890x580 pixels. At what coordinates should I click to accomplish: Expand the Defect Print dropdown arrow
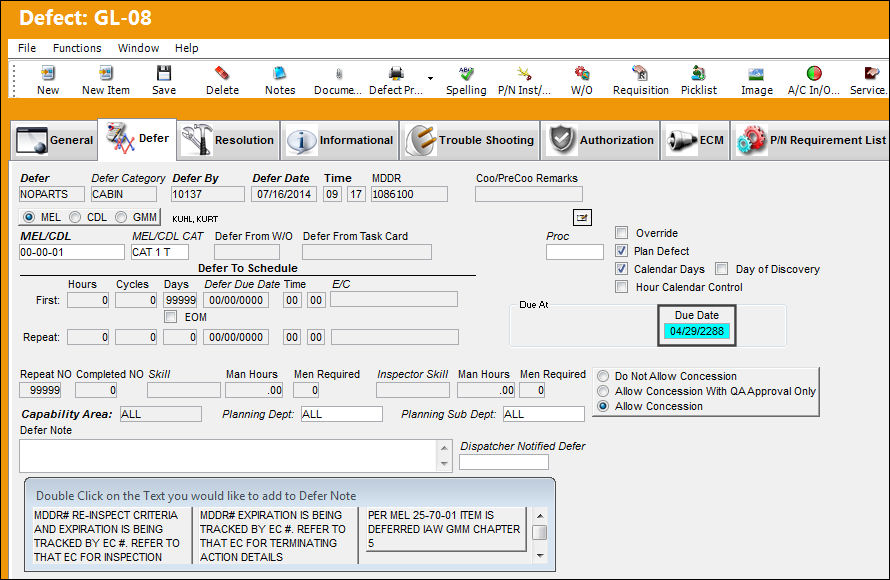[x=430, y=78]
